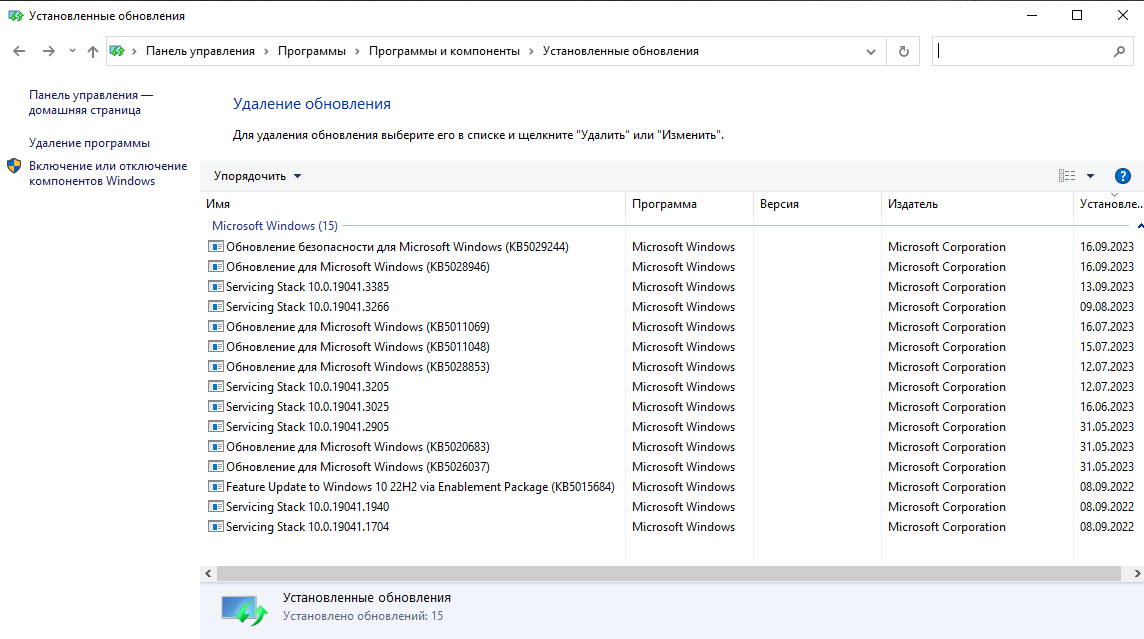The width and height of the screenshot is (1144, 639).
Task: Click the shield icon beside Windows components
Action: point(14,166)
